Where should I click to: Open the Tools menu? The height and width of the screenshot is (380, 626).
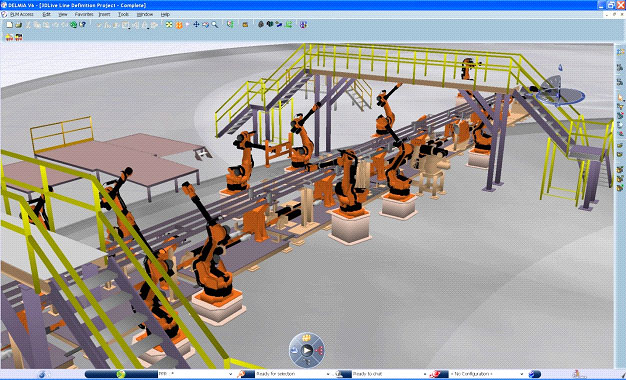coord(123,14)
